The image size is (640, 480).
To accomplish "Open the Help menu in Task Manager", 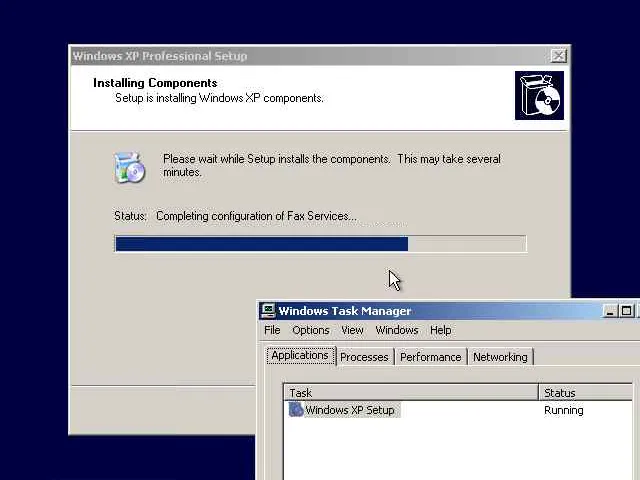I will click(440, 330).
